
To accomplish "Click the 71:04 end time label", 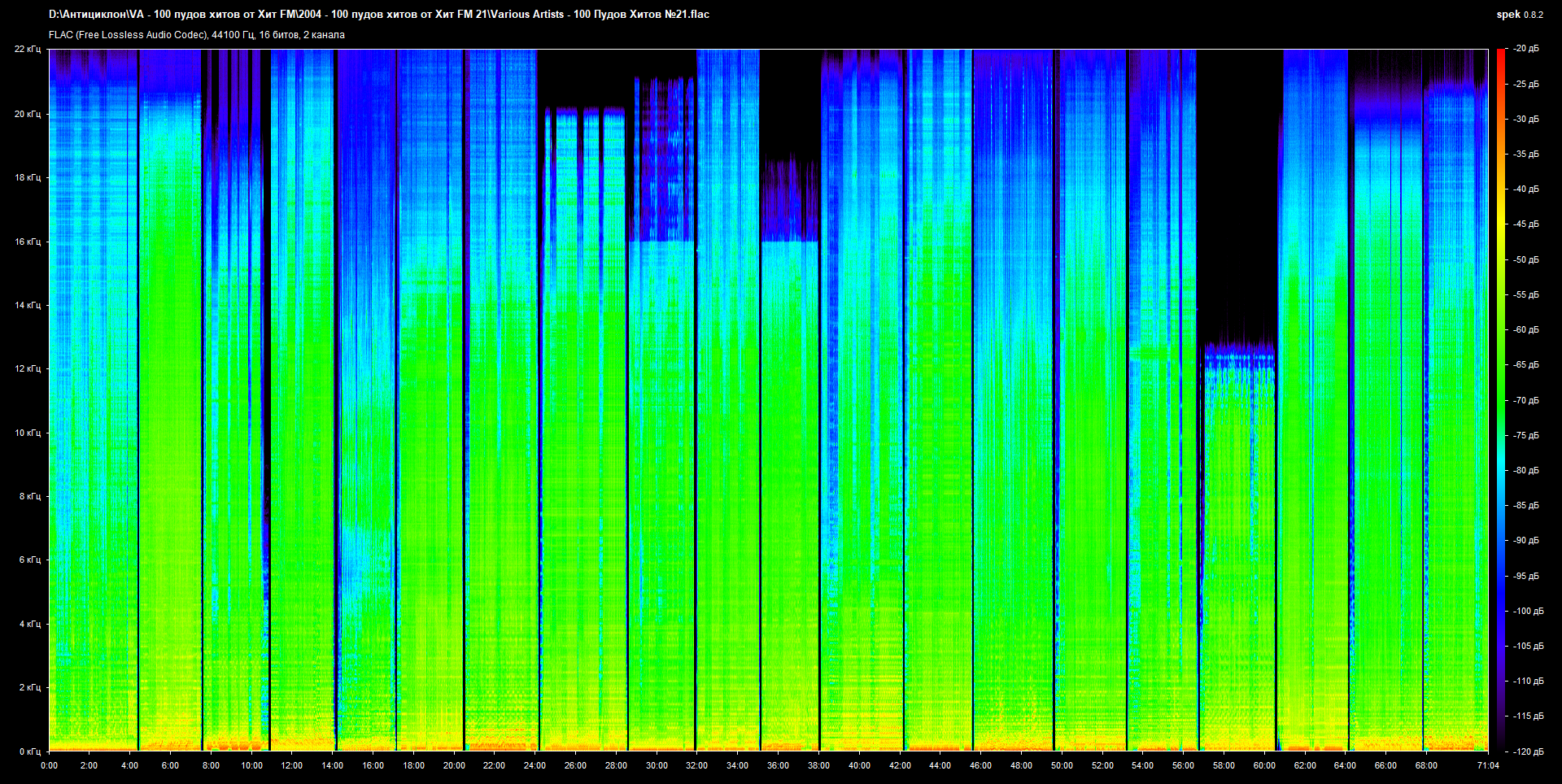I will coord(1488,765).
